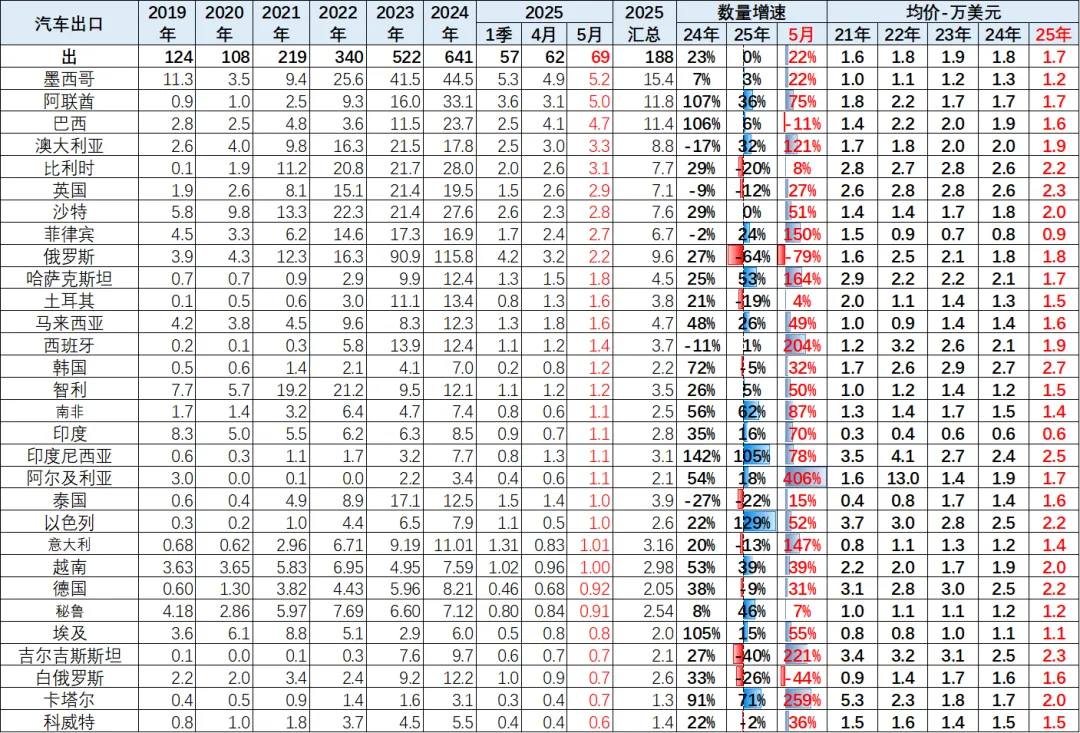Click the 卡塔尔 21年 price cell 5.3

click(855, 701)
